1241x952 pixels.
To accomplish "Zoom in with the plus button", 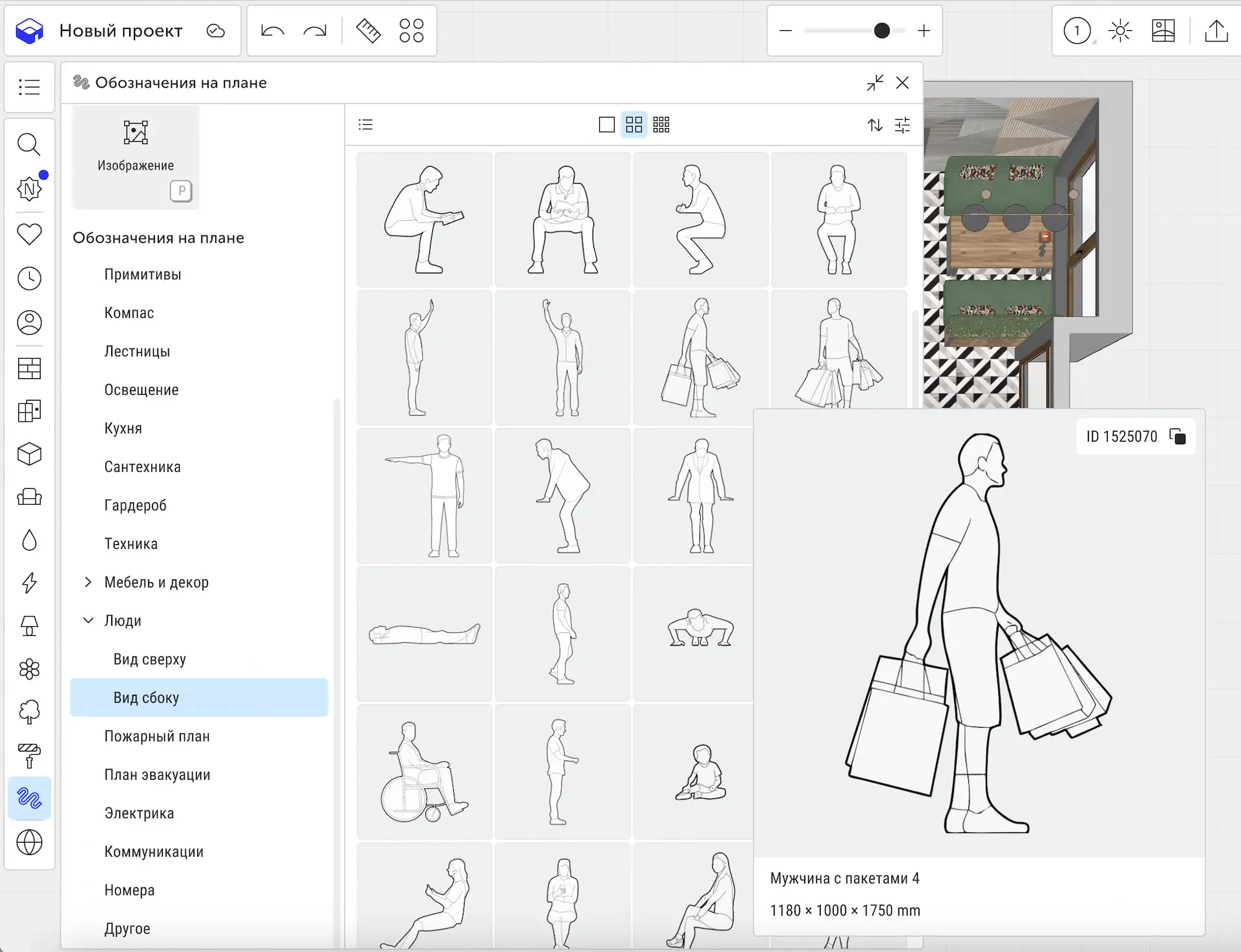I will [x=924, y=30].
